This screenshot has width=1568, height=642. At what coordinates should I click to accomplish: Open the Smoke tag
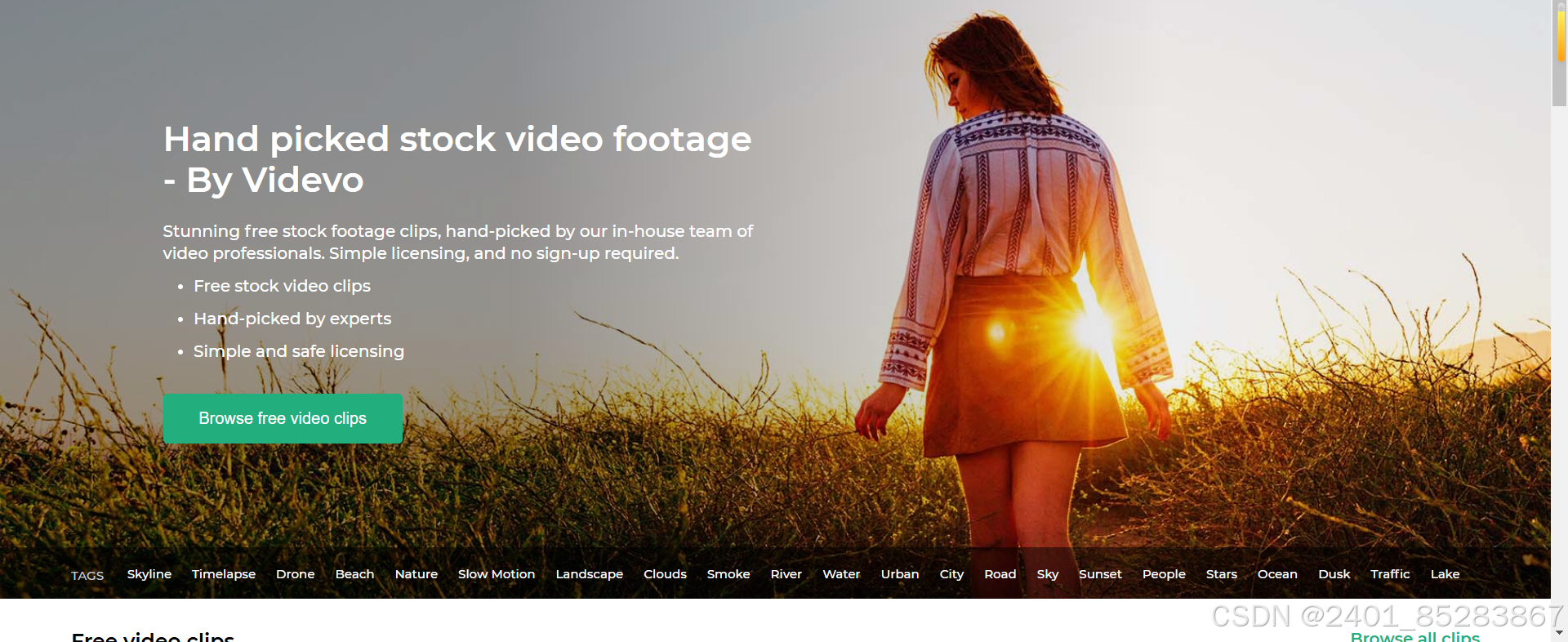[728, 574]
